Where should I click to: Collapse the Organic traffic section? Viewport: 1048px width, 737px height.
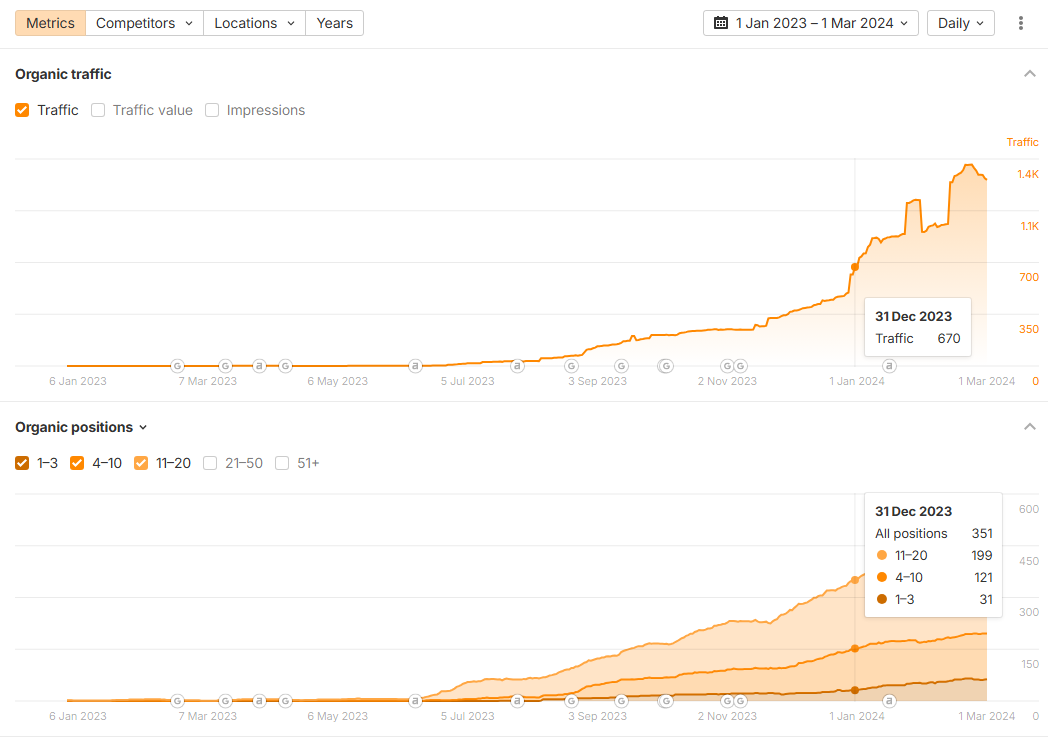pos(1030,73)
